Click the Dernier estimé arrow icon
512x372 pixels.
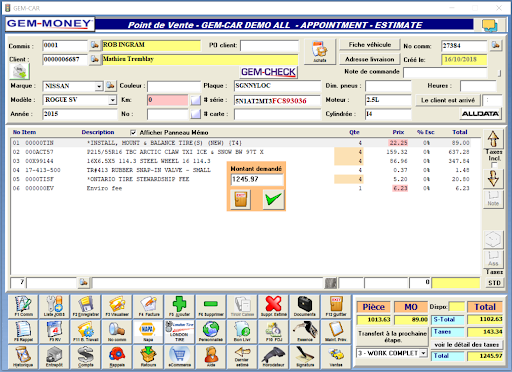[x=242, y=356]
